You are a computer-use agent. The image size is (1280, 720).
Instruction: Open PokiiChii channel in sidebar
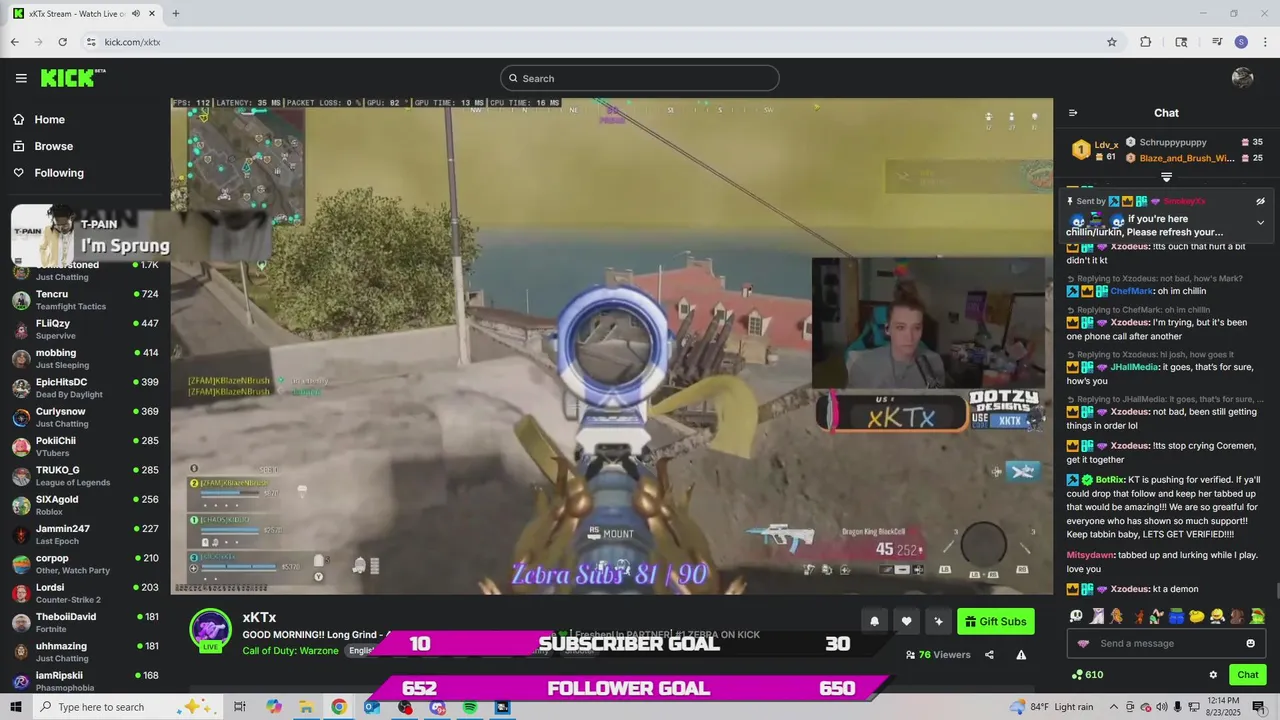pyautogui.click(x=85, y=446)
